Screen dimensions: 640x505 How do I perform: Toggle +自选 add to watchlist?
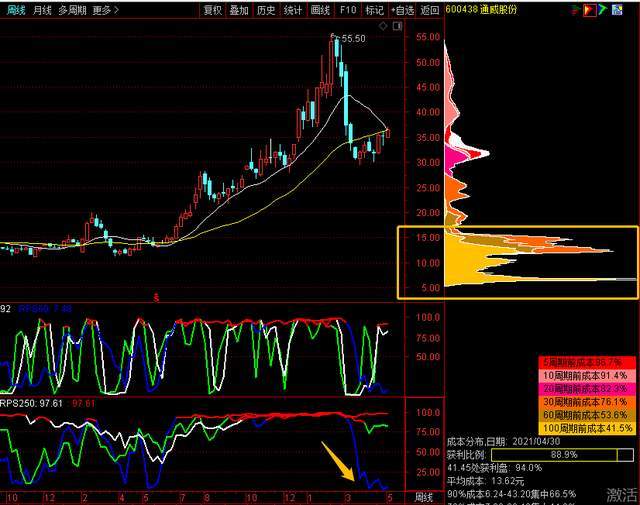401,10
